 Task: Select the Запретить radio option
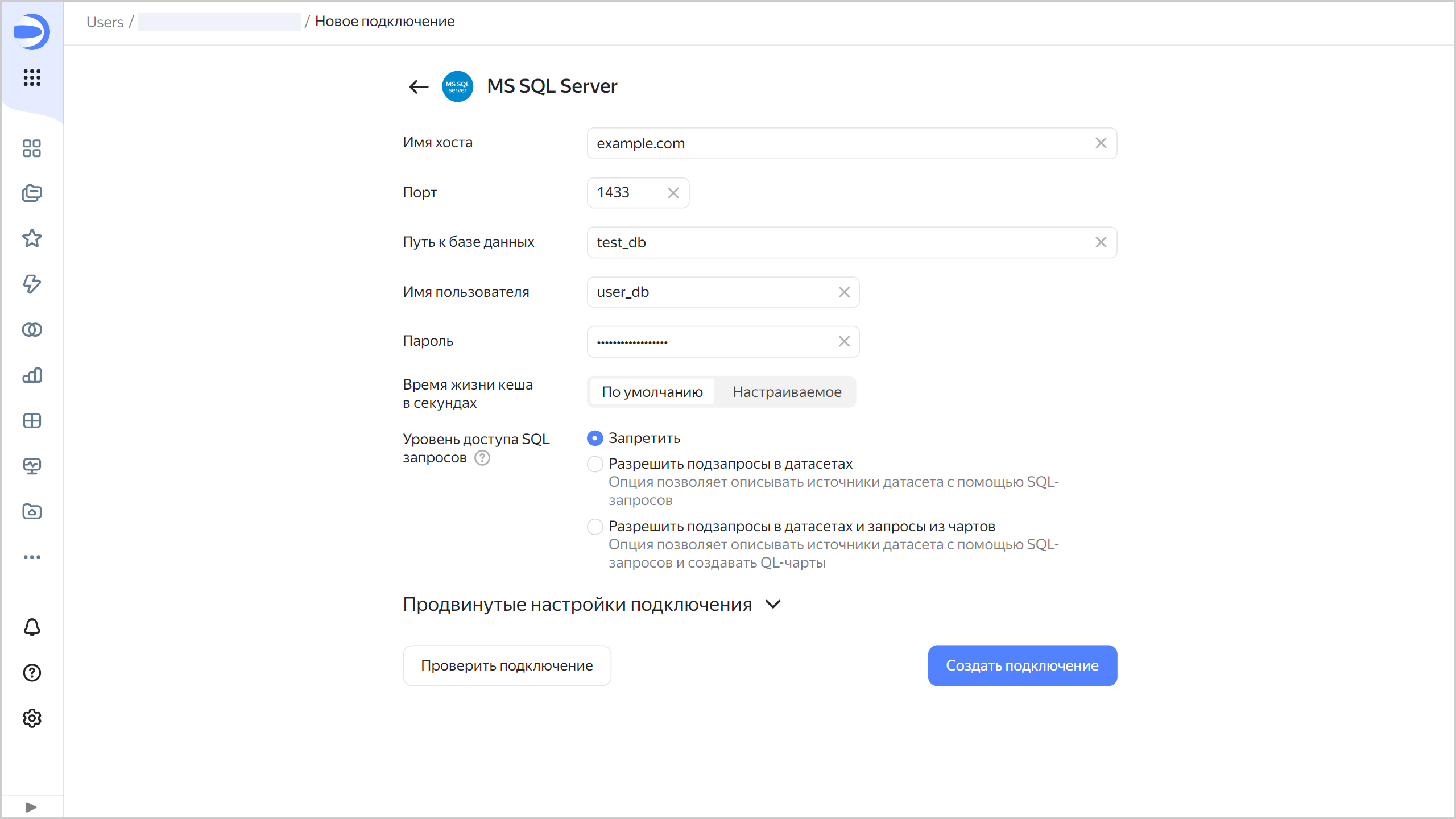(x=595, y=438)
